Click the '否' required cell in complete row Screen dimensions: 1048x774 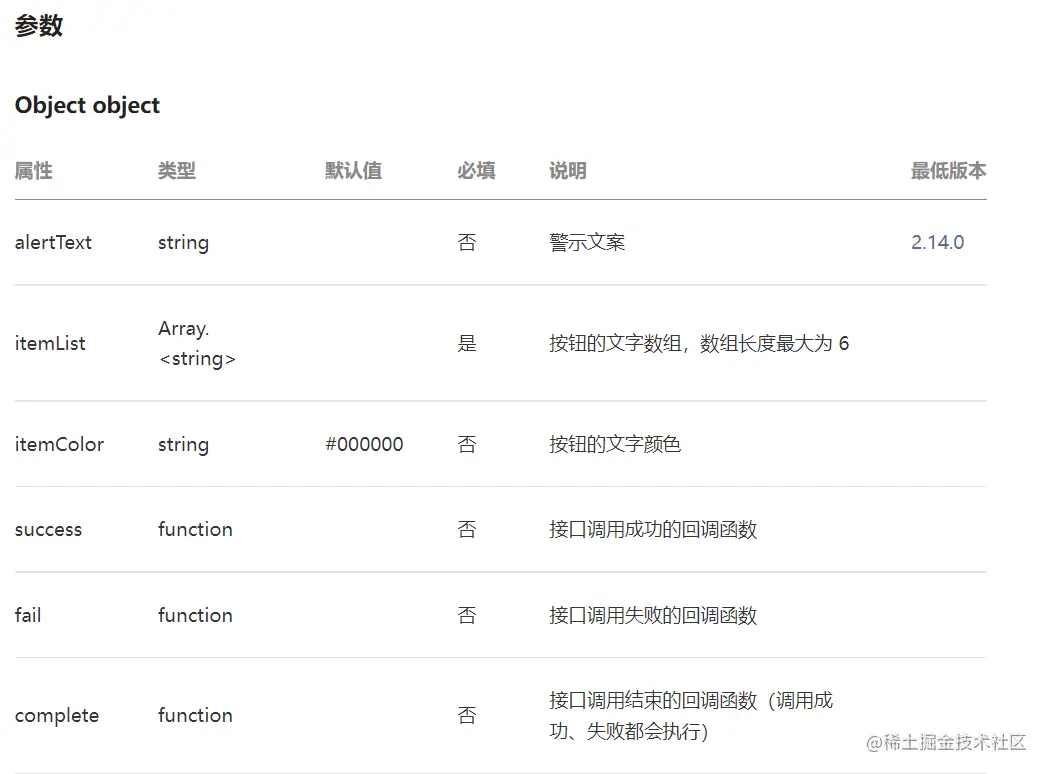(467, 715)
